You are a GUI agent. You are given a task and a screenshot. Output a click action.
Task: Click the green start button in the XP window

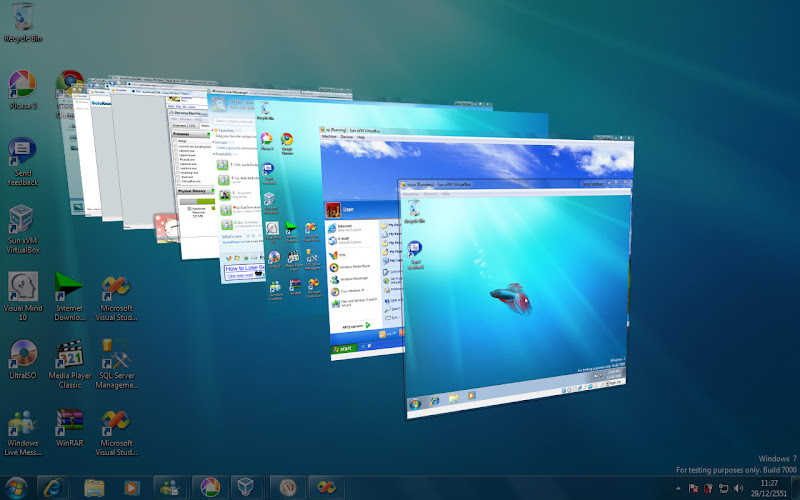344,348
